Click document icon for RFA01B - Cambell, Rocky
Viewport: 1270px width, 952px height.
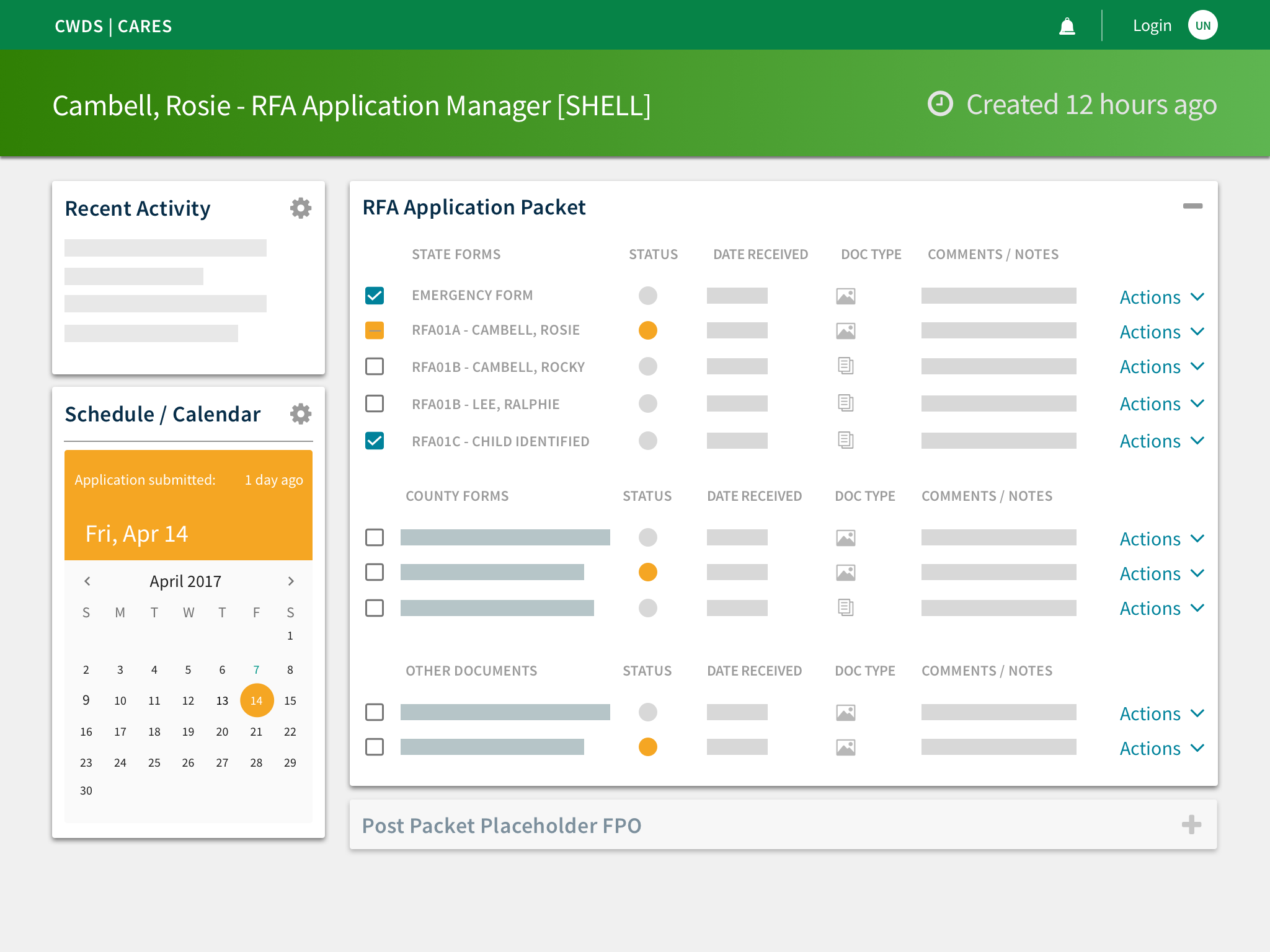click(x=845, y=366)
